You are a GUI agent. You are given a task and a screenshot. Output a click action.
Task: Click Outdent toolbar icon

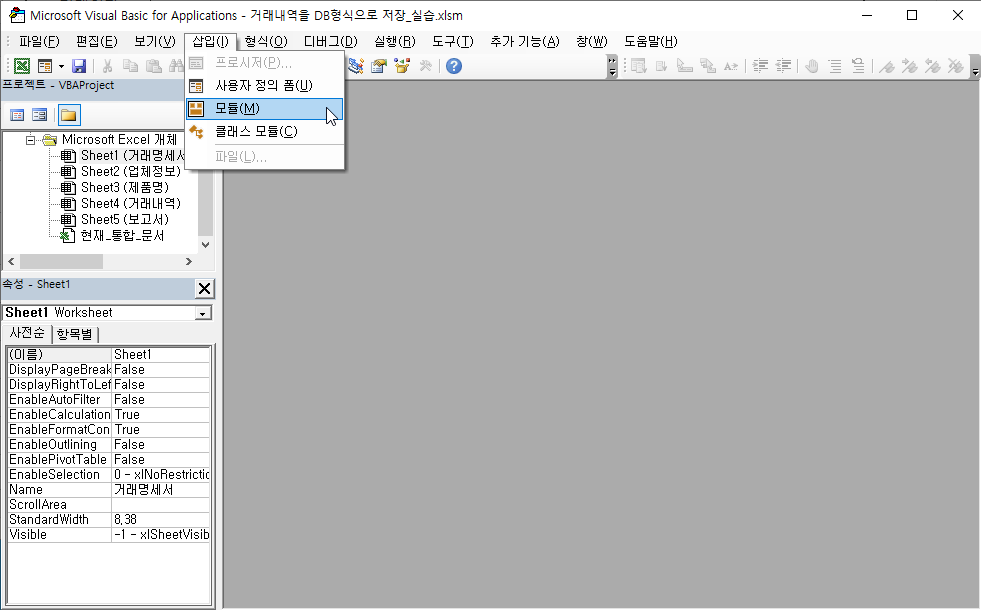click(x=783, y=66)
